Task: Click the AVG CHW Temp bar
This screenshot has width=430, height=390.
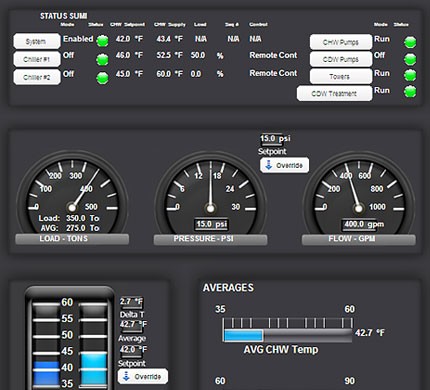Action: click(288, 335)
